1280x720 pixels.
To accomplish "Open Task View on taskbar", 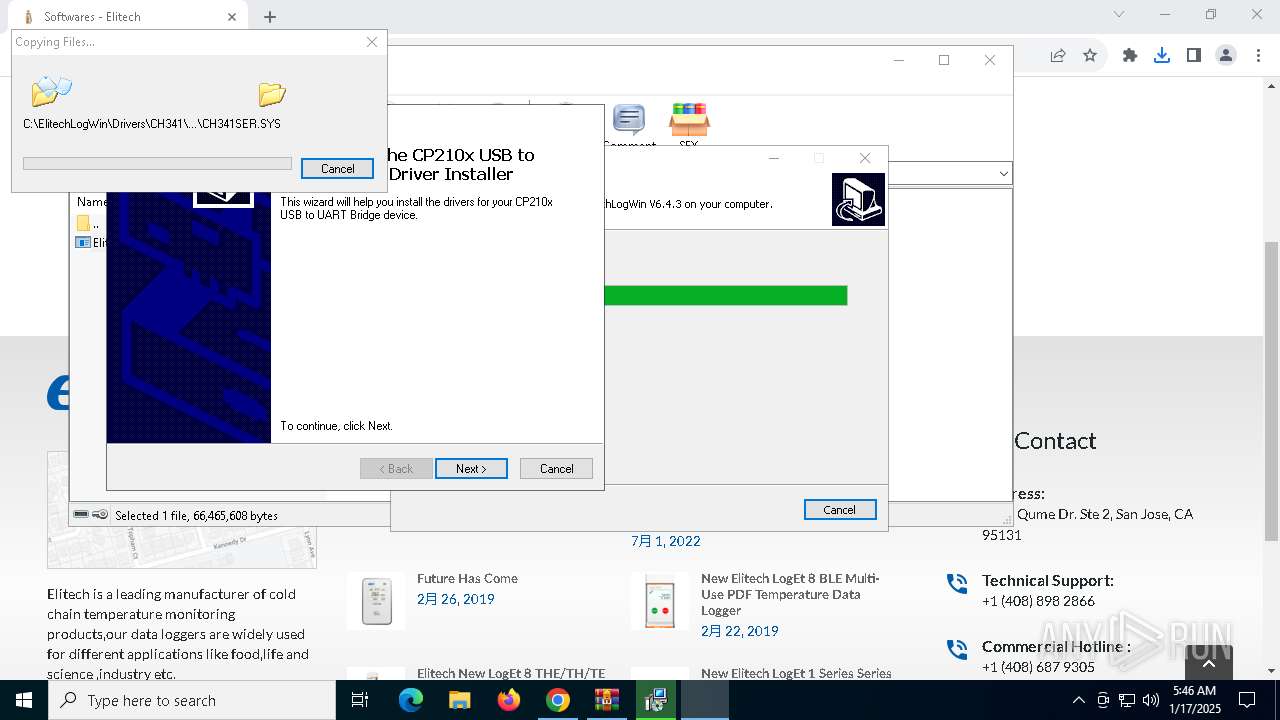I will coord(360,700).
